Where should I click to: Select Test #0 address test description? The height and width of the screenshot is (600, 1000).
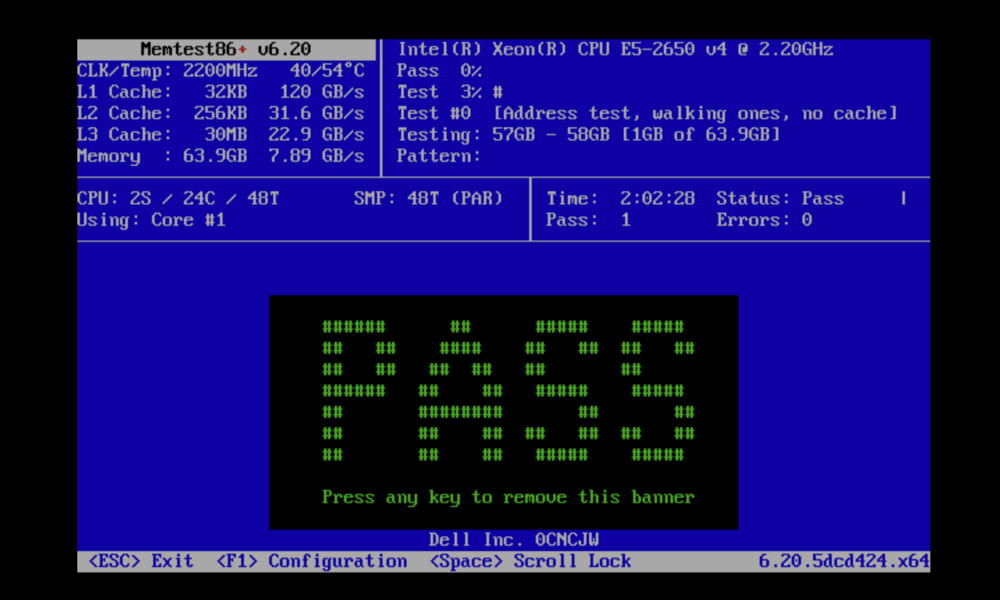pos(647,113)
